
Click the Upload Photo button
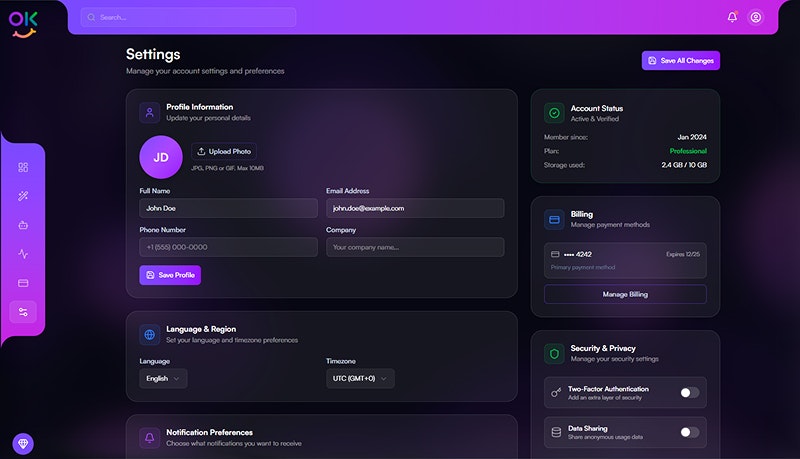[x=224, y=151]
